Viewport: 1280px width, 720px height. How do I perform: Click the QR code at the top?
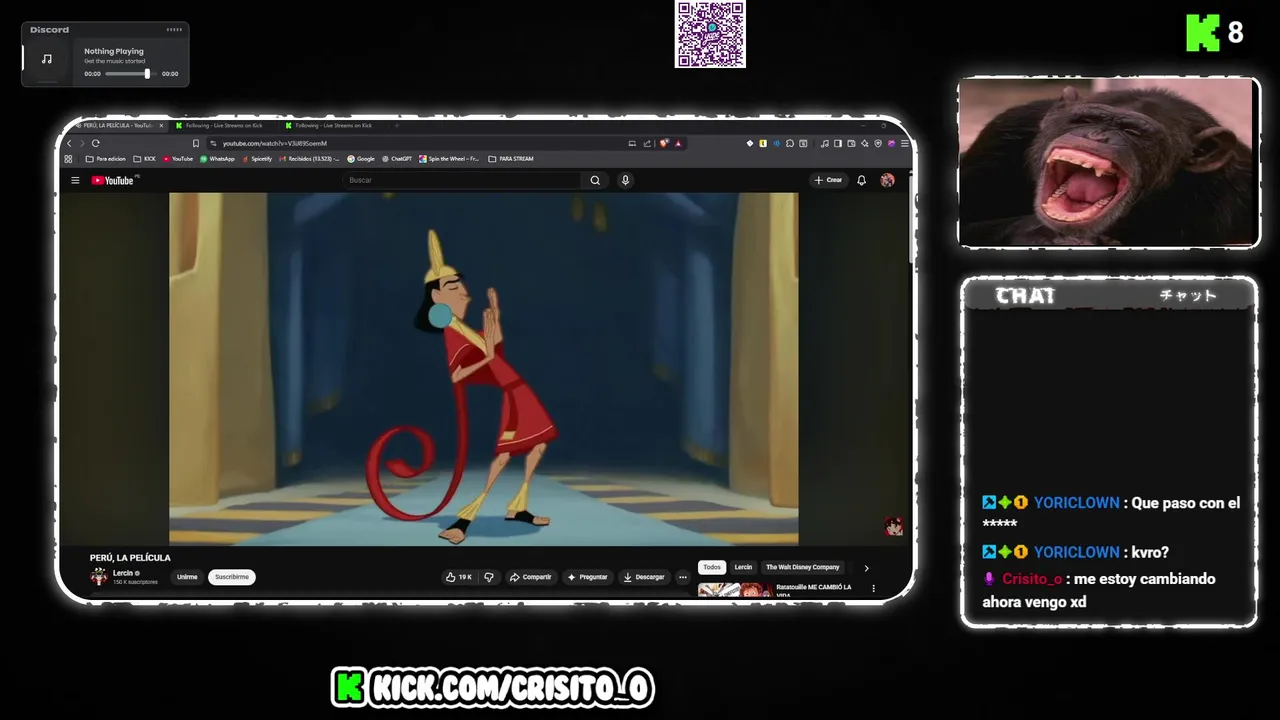[x=710, y=34]
